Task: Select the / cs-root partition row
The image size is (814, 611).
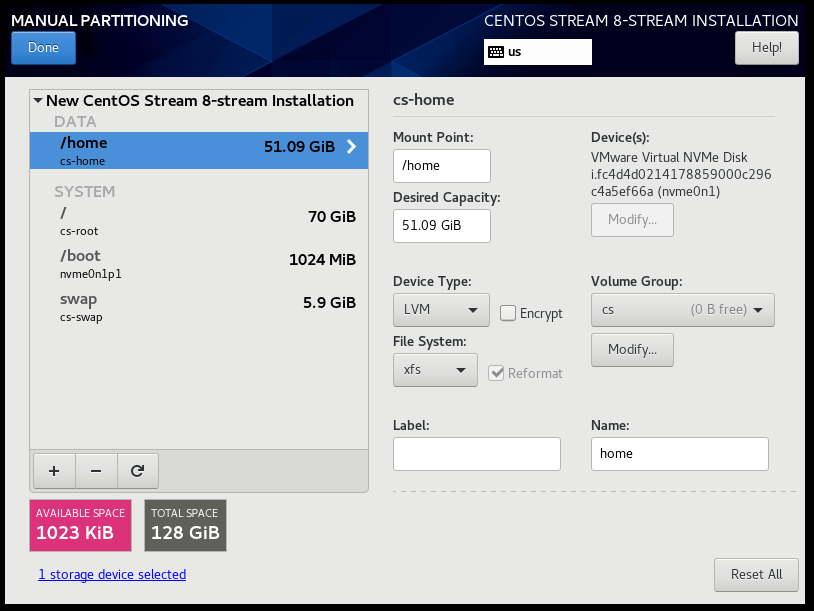Action: tap(199, 221)
